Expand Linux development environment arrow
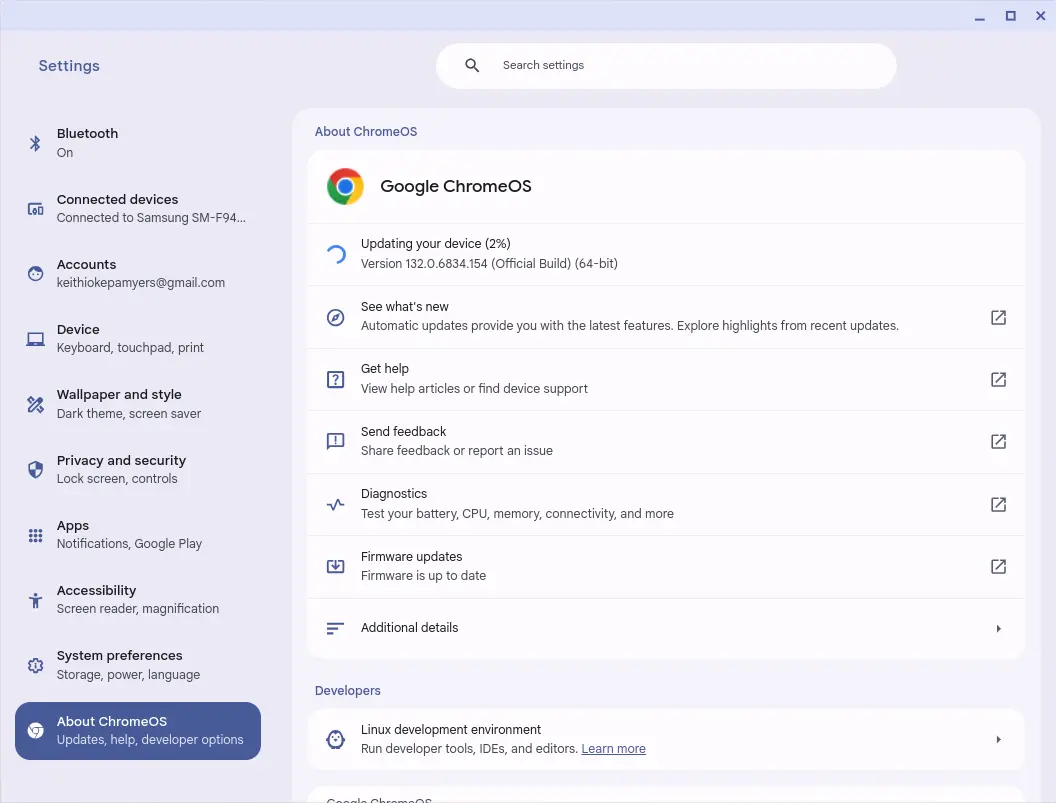This screenshot has width=1056, height=803. pos(998,740)
